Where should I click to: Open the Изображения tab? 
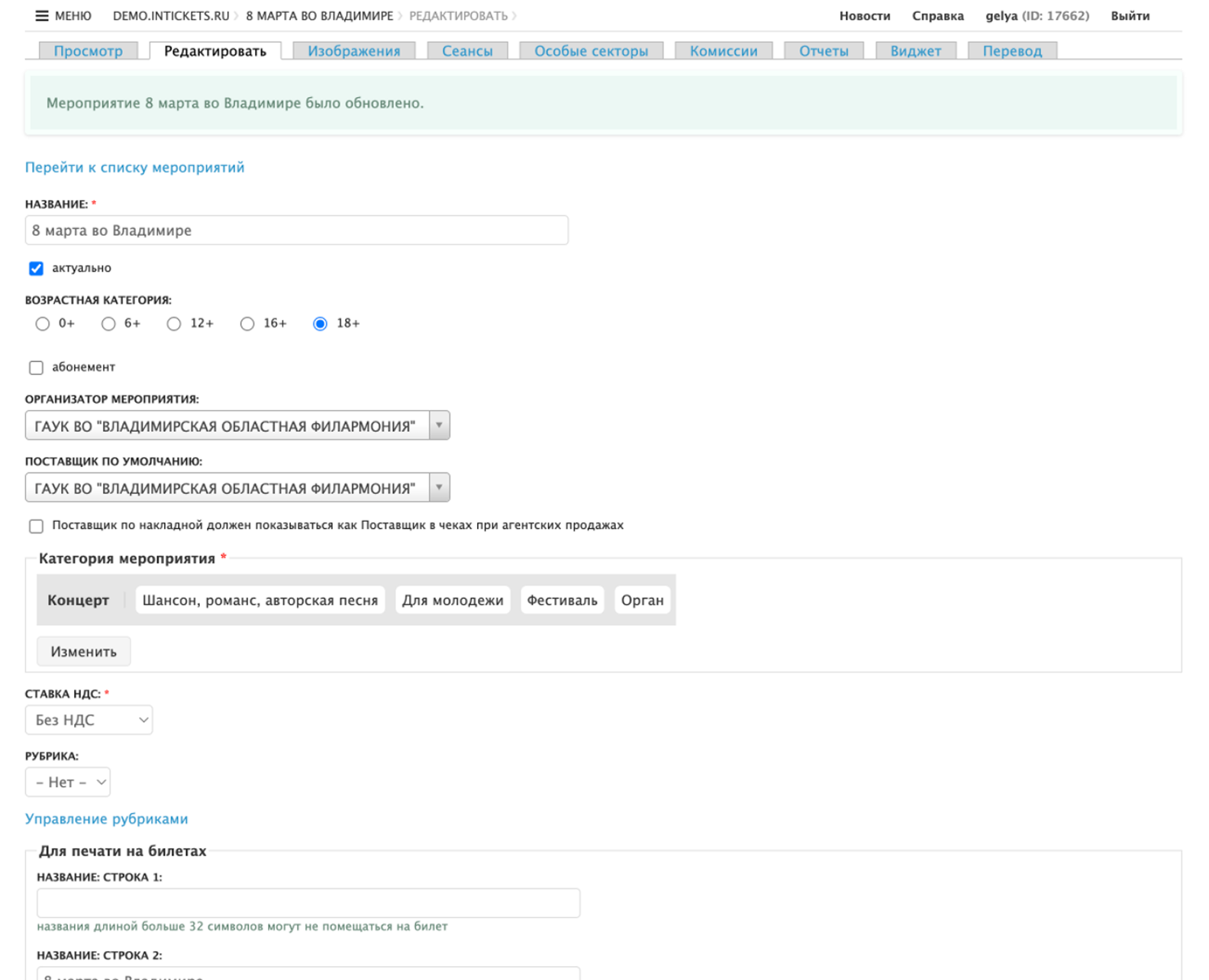click(x=353, y=51)
